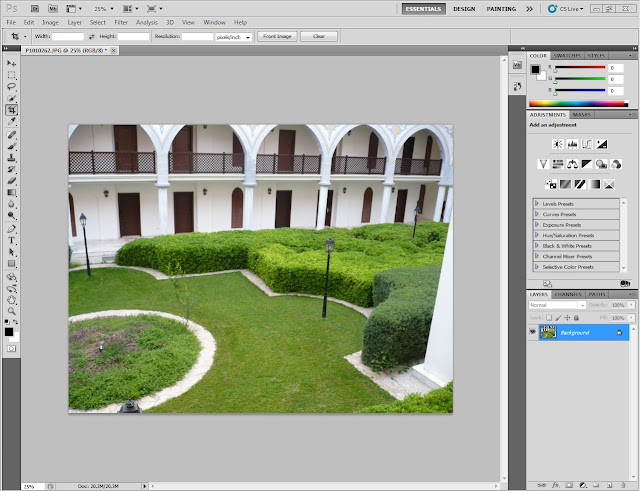Image resolution: width=640 pixels, height=491 pixels.
Task: Add a Curves adjustment layer
Action: tap(587, 144)
